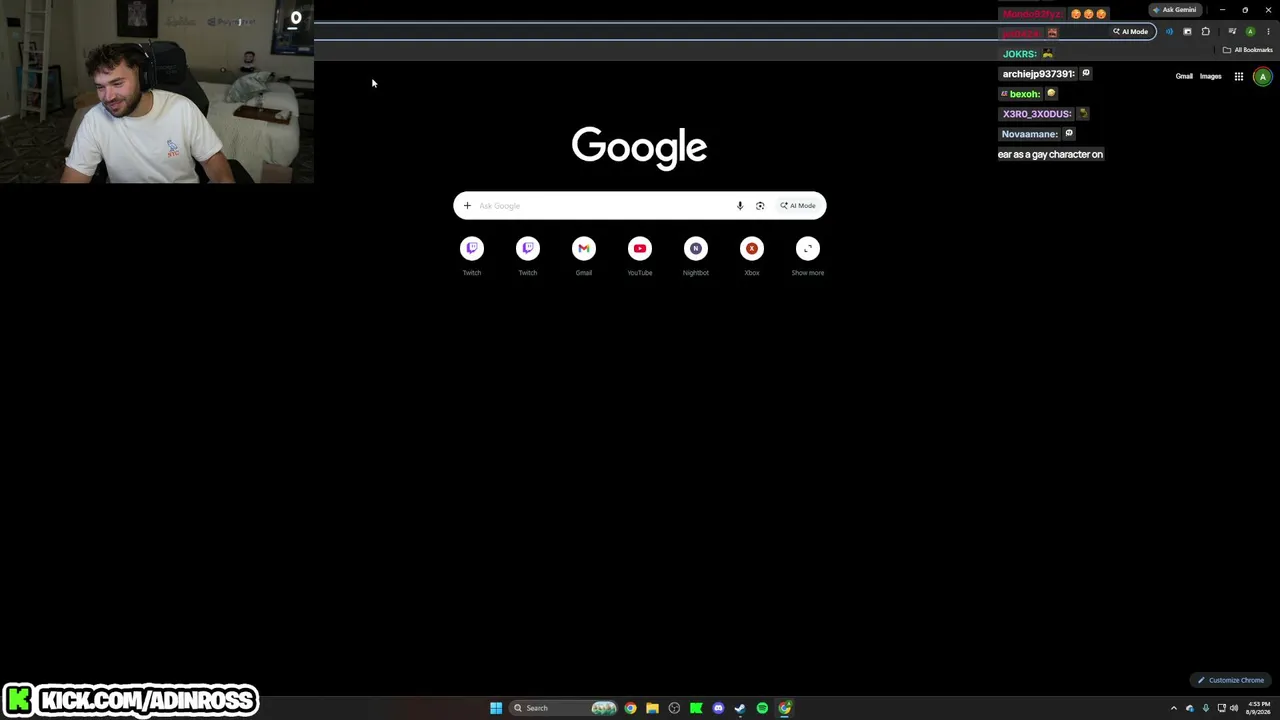The height and width of the screenshot is (720, 1280).
Task: Open Discord from the taskbar
Action: click(718, 708)
